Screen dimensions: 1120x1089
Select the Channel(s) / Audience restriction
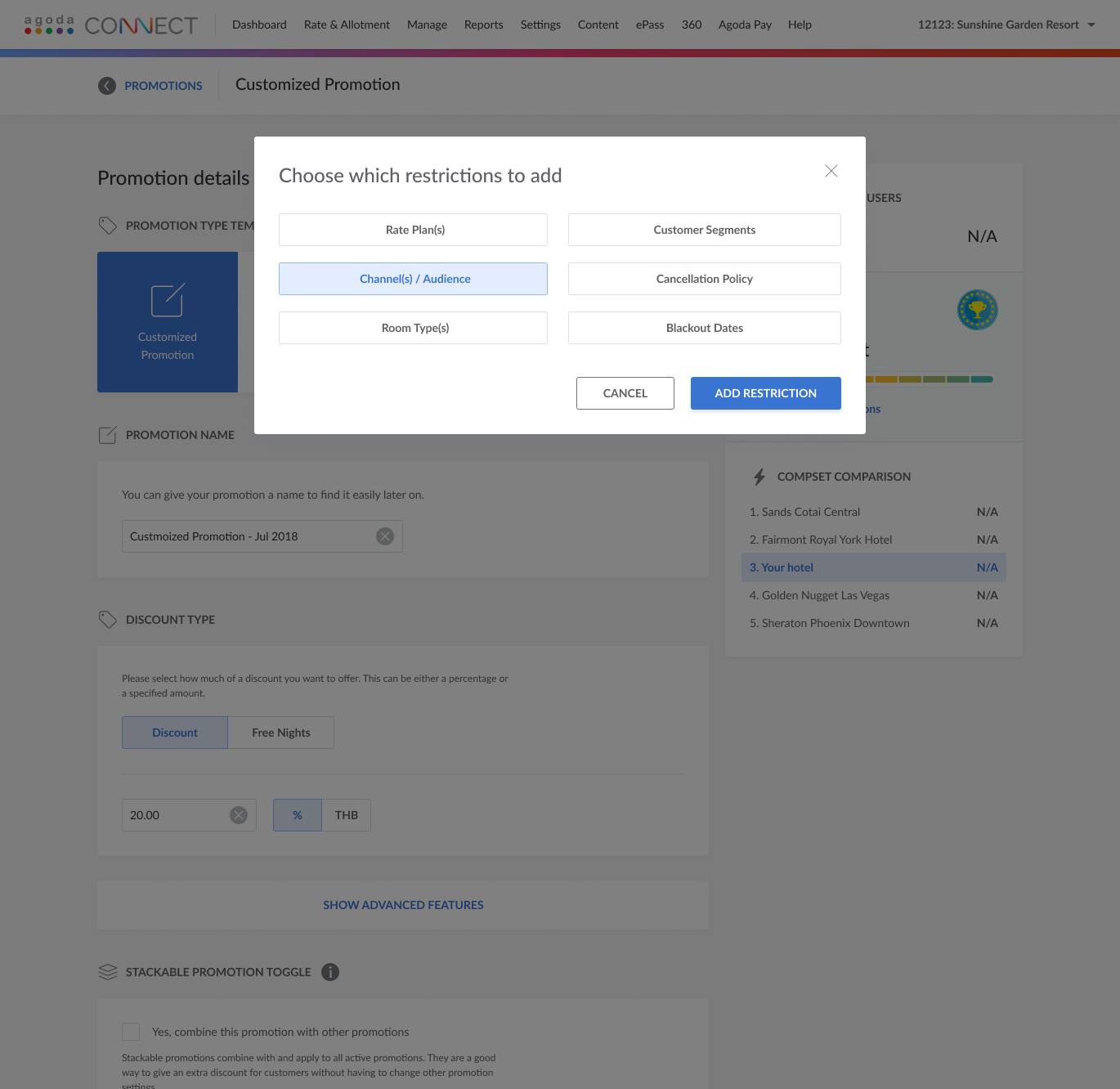click(x=413, y=279)
